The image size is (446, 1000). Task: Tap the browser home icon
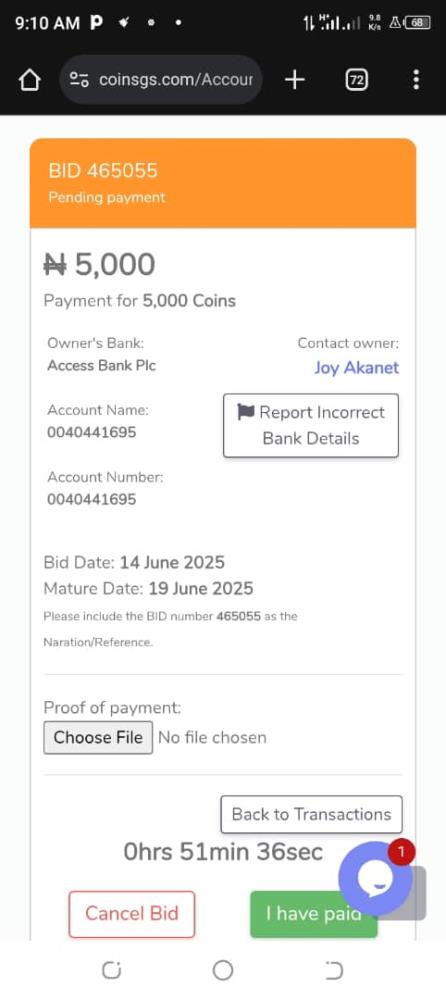click(x=29, y=80)
